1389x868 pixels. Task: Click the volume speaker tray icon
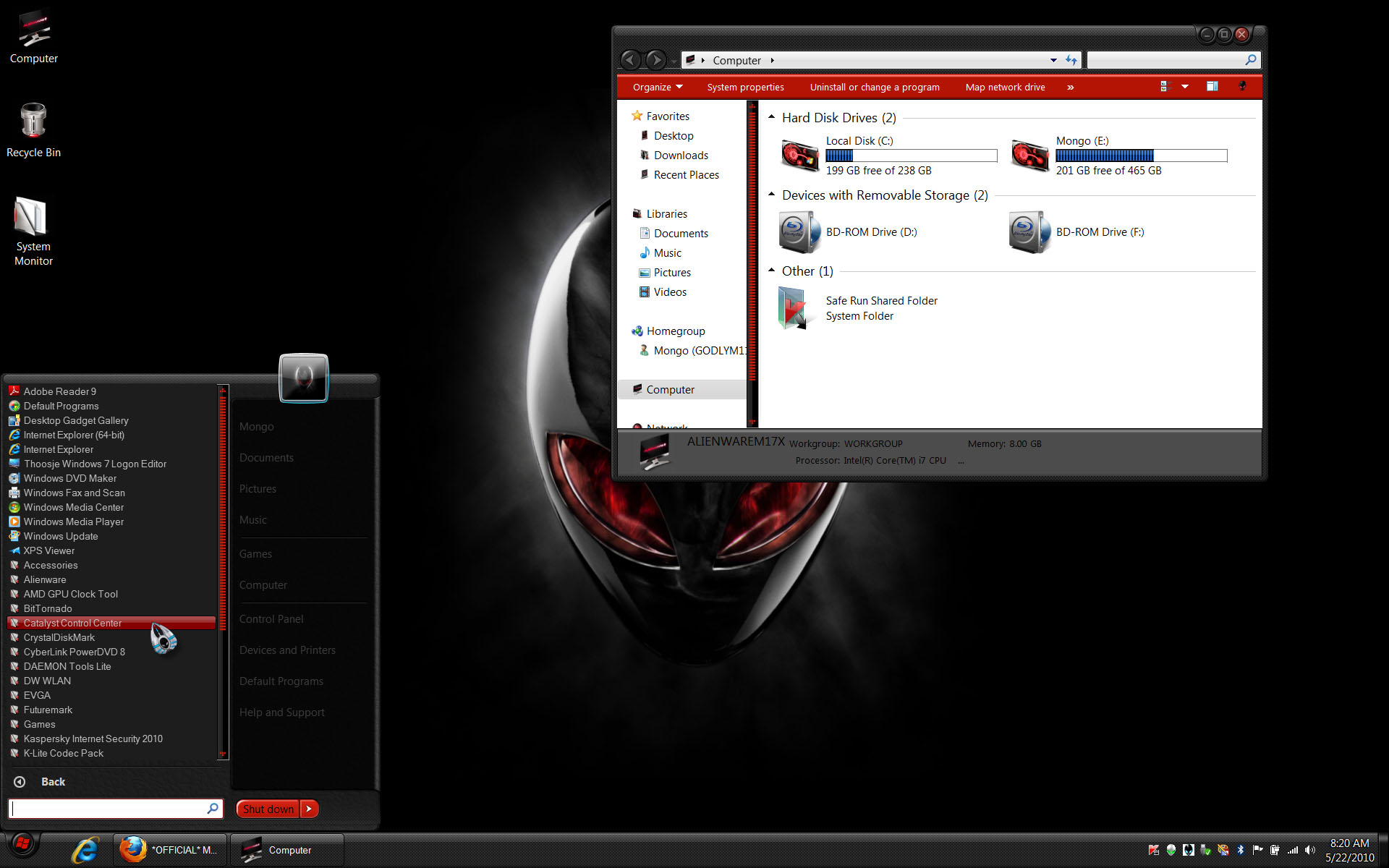click(1310, 850)
